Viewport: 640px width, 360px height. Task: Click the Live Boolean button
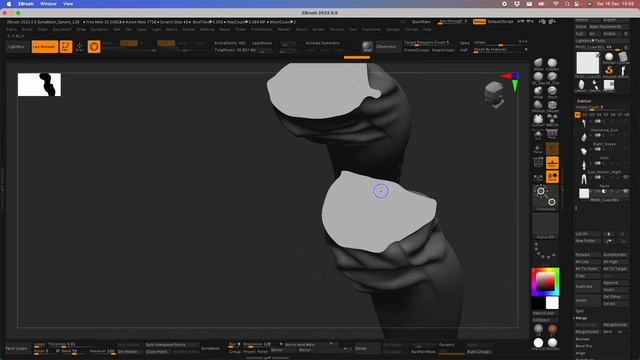click(x=44, y=47)
